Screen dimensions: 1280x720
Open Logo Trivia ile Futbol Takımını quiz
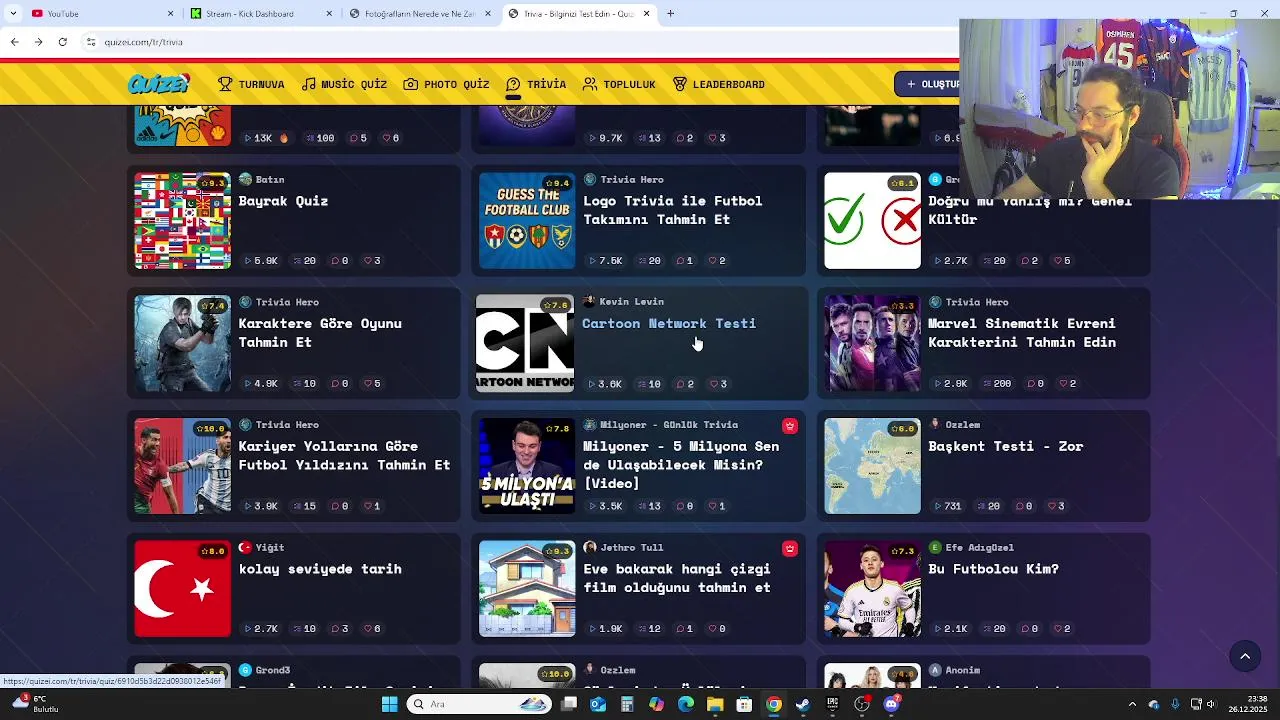point(672,210)
